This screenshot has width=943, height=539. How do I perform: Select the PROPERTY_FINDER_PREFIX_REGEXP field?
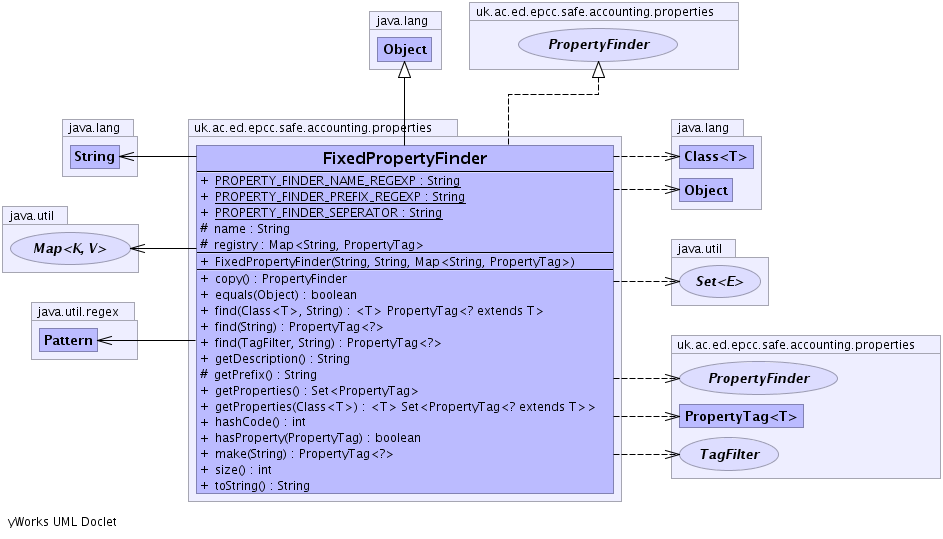pos(340,197)
